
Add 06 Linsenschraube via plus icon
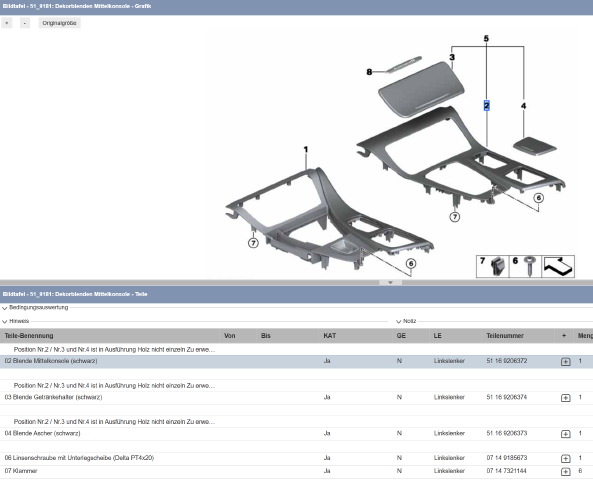tap(565, 458)
